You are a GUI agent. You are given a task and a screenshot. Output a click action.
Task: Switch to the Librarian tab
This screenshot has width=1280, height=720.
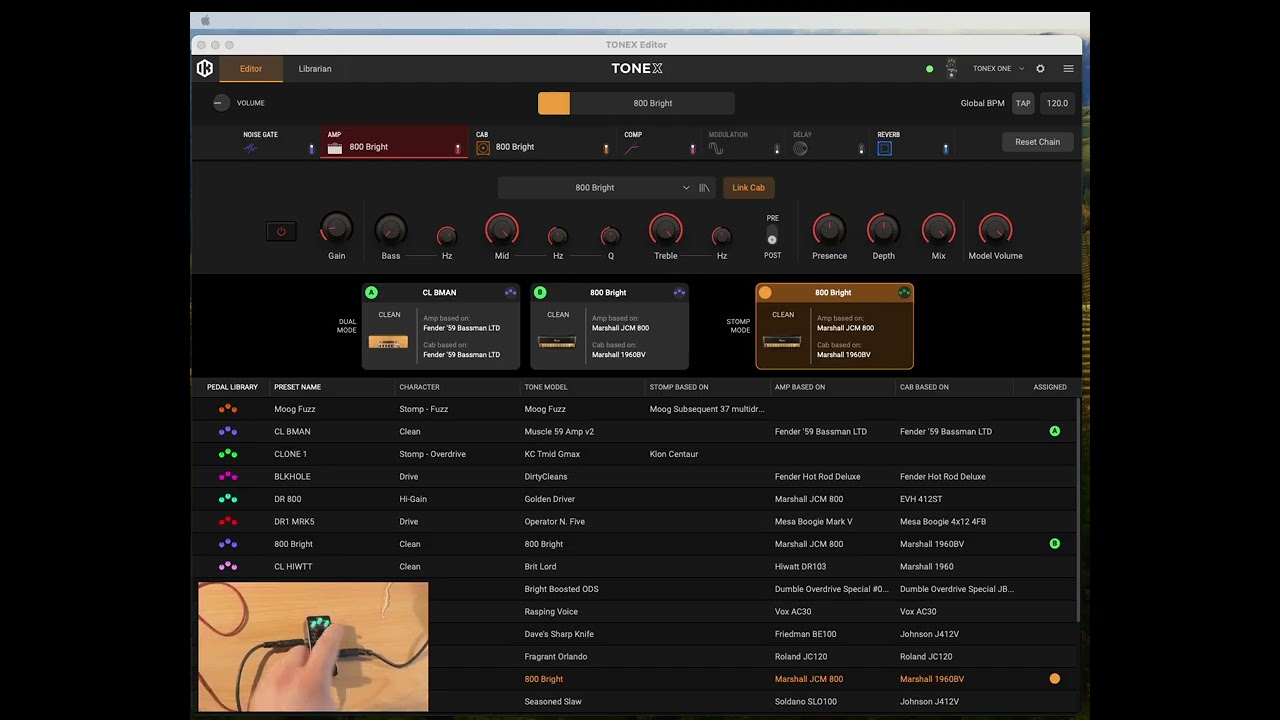pyautogui.click(x=315, y=69)
